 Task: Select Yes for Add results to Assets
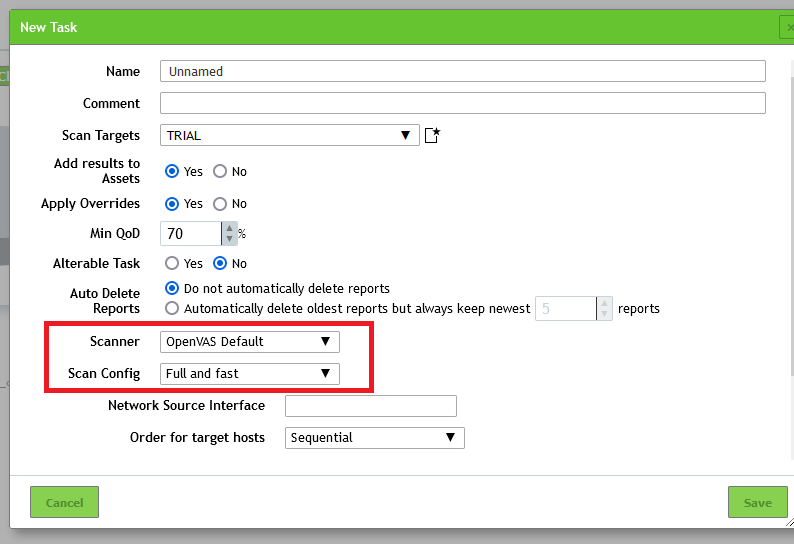click(172, 171)
